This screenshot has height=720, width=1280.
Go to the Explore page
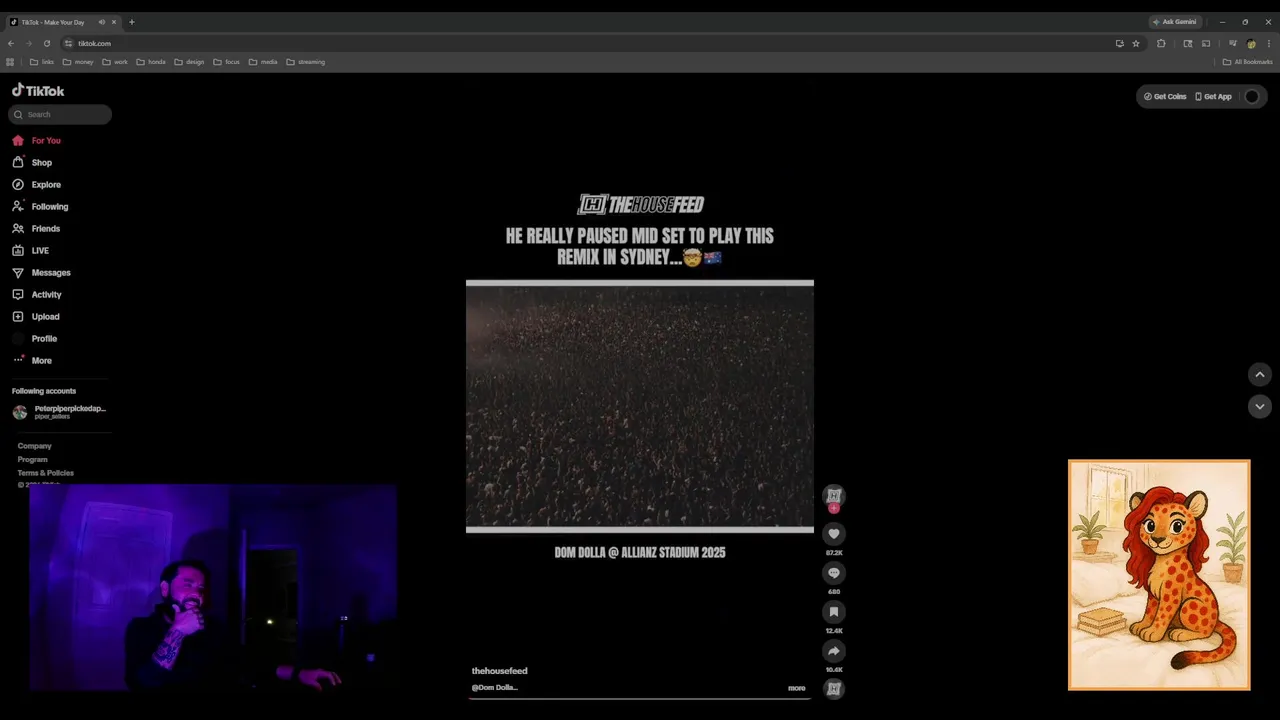[x=37, y=184]
